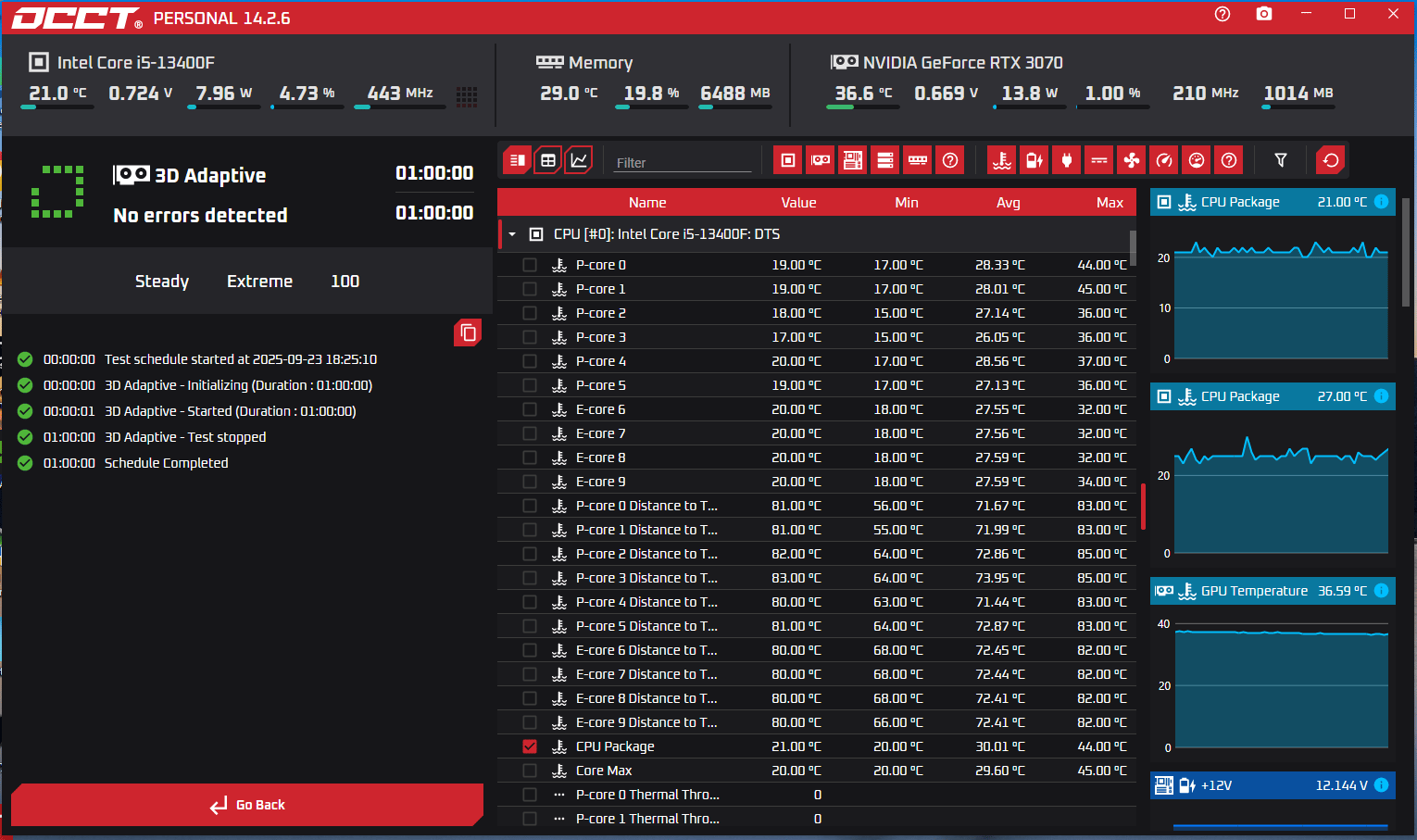Image resolution: width=1417 pixels, height=840 pixels.
Task: Toggle the temperature sensor type filter
Action: (1002, 160)
